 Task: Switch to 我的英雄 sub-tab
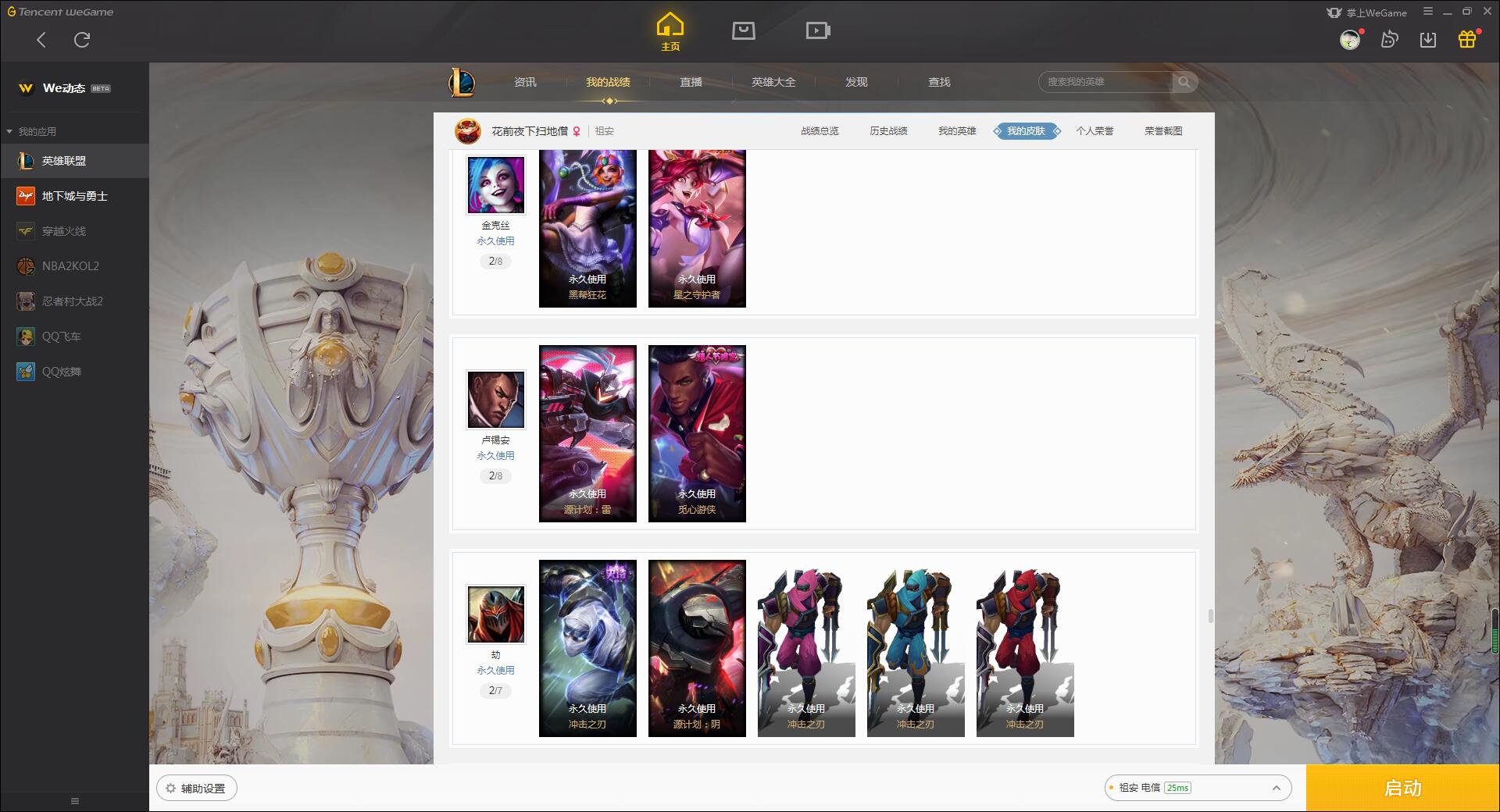[x=957, y=131]
